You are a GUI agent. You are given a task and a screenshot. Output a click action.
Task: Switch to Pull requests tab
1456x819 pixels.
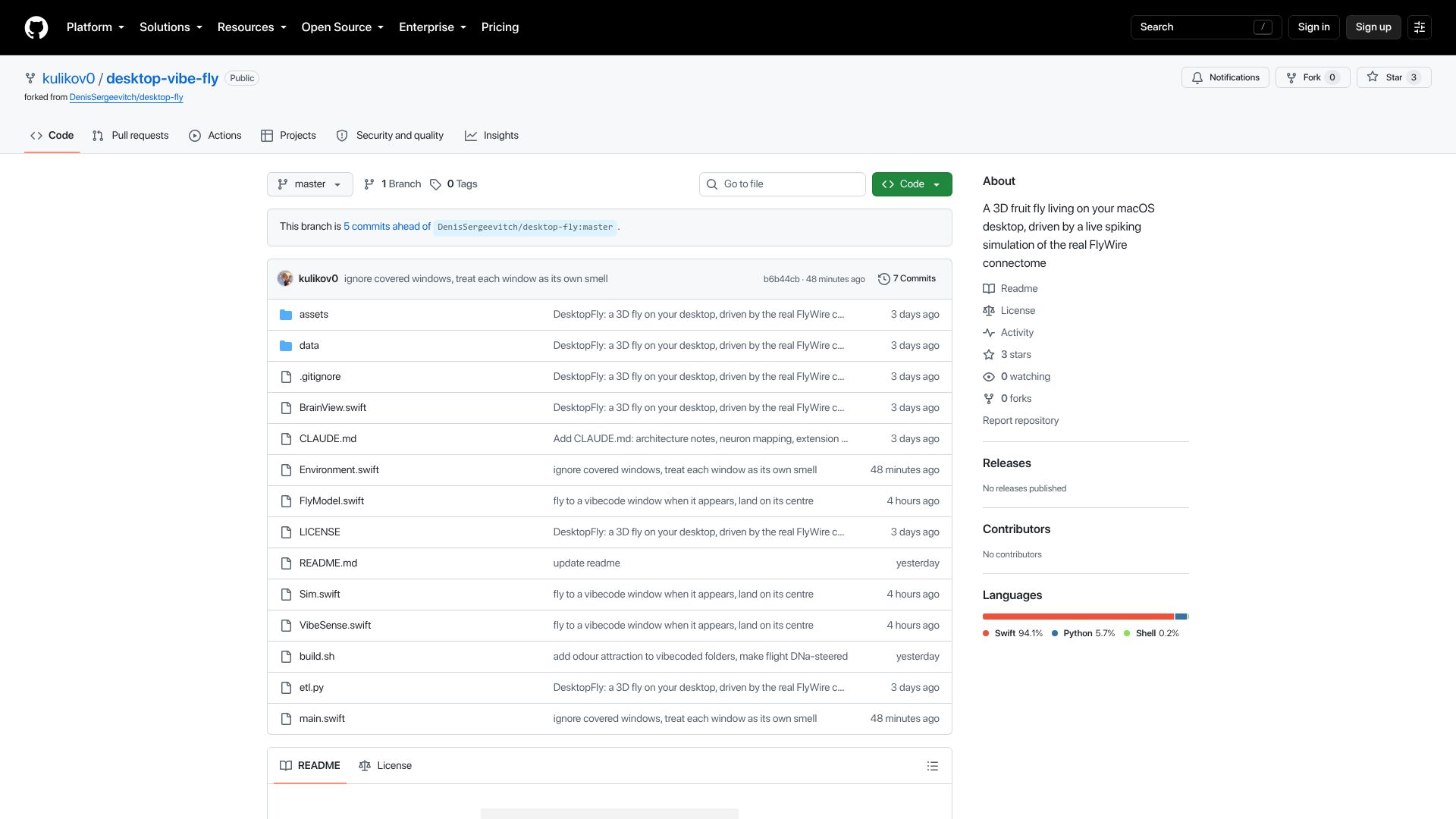click(x=130, y=136)
